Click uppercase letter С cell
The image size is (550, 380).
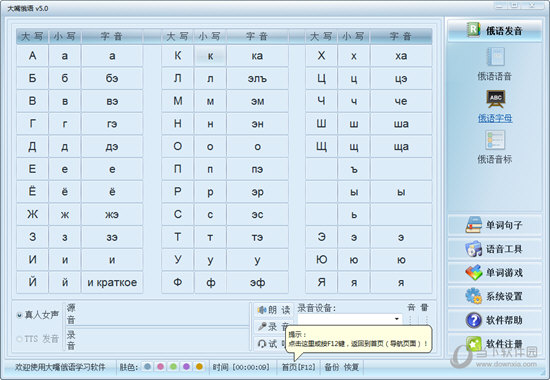pos(177,214)
